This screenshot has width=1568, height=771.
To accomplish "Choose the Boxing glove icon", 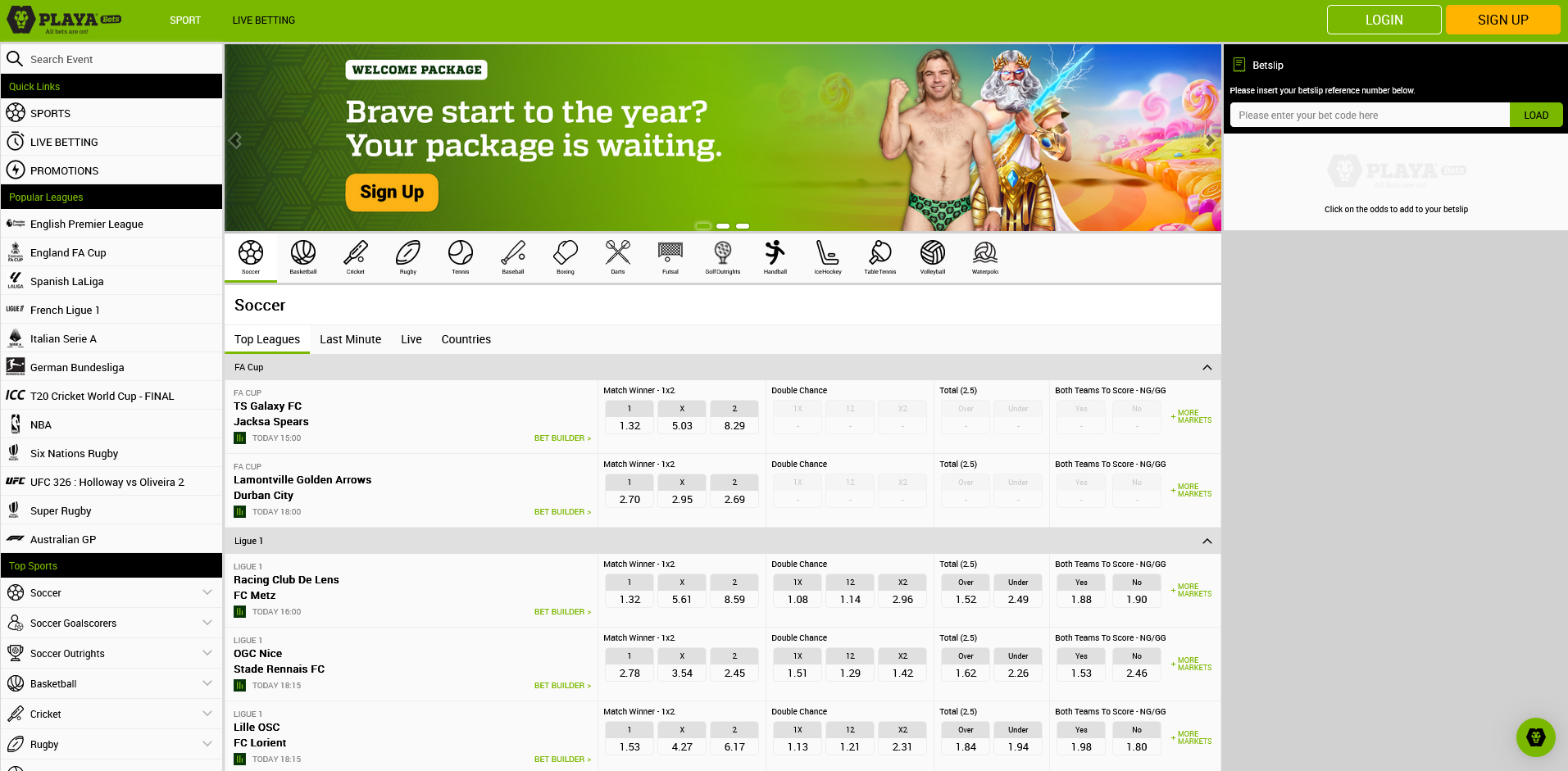I will click(565, 256).
